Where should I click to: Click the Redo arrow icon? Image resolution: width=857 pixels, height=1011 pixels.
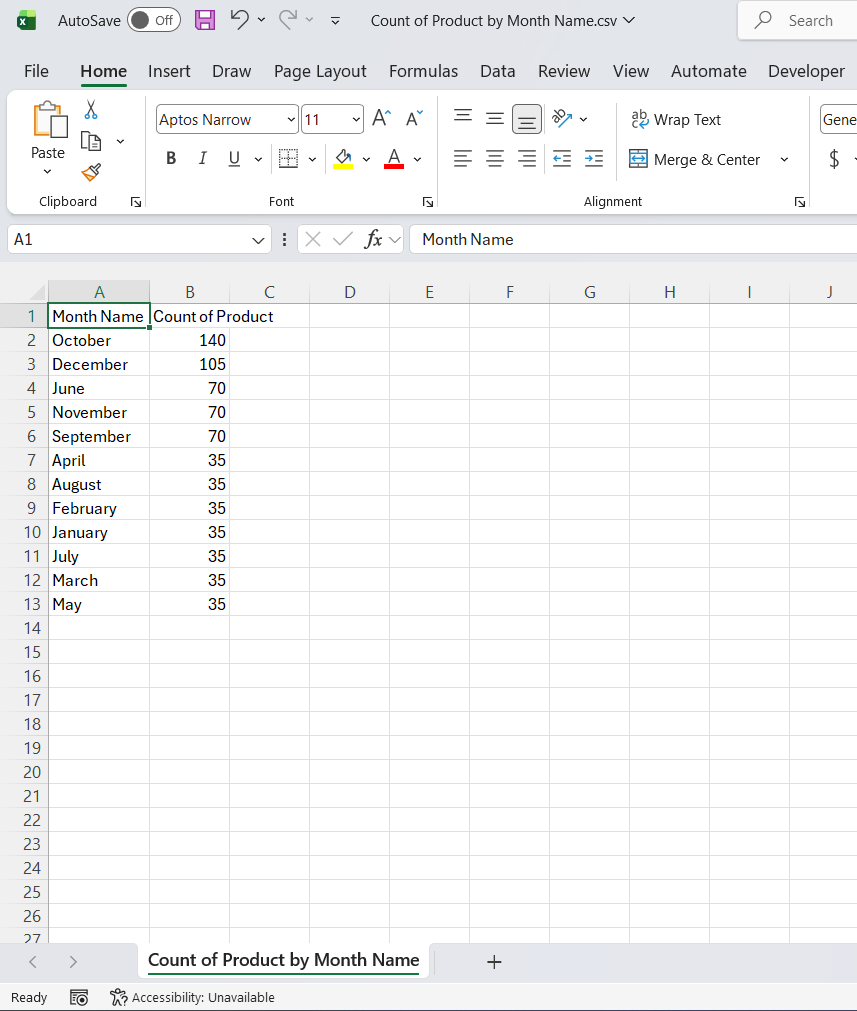(x=288, y=20)
